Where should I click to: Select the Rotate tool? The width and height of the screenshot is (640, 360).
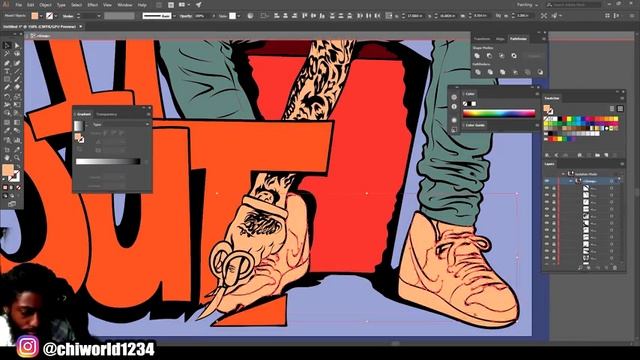coord(7,96)
